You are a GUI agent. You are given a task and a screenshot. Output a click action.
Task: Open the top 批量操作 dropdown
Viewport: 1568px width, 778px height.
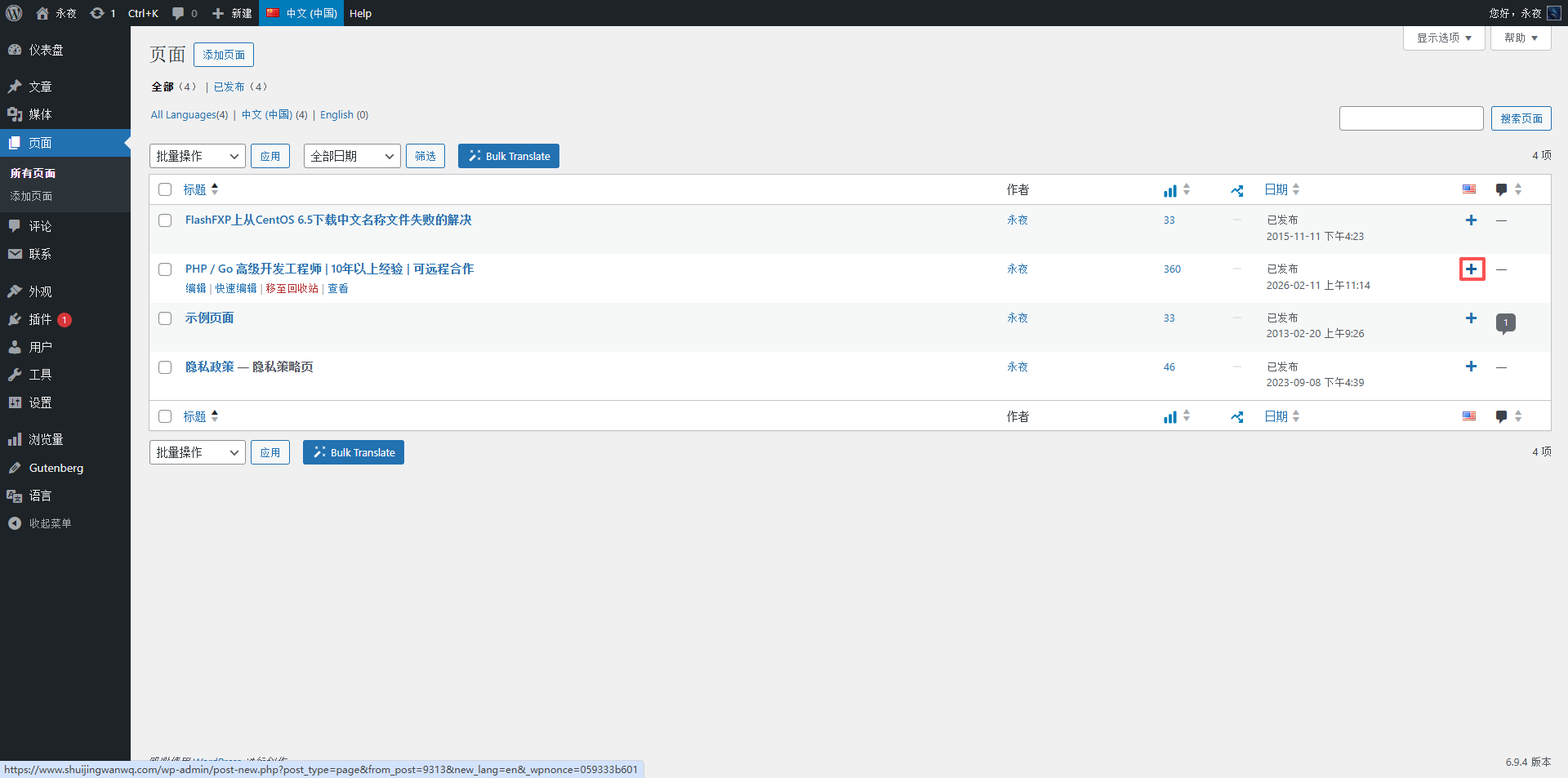pyautogui.click(x=198, y=156)
